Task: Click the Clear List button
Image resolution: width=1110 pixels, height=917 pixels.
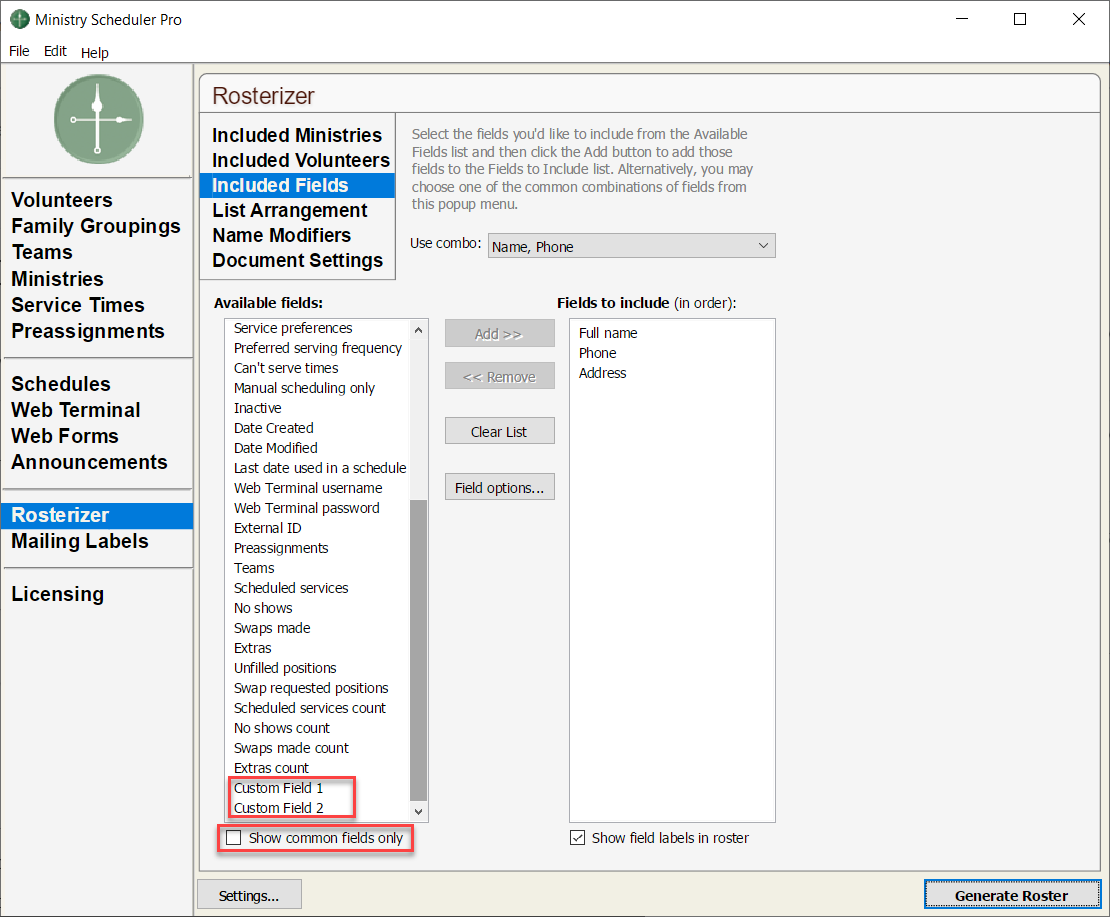Action: tap(499, 432)
